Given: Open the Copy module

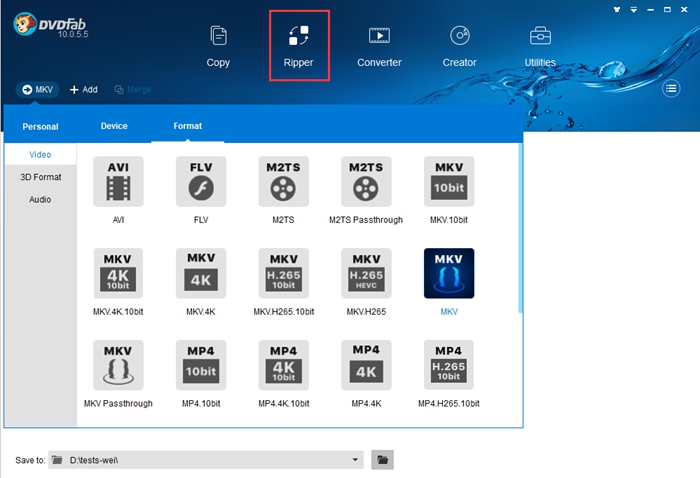Looking at the screenshot, I should (218, 46).
